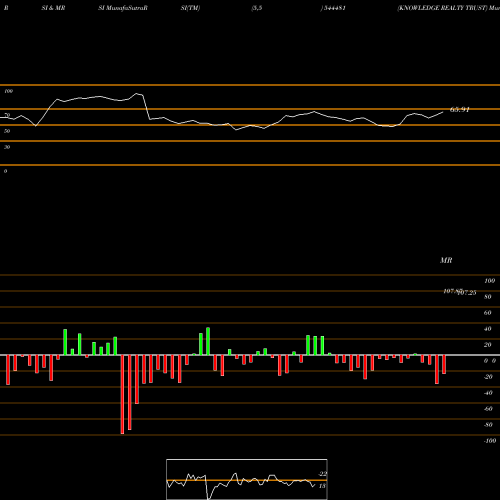500x500 pixels.
Task: Click the '(5,5' parameter label
Action: [x=257, y=8]
